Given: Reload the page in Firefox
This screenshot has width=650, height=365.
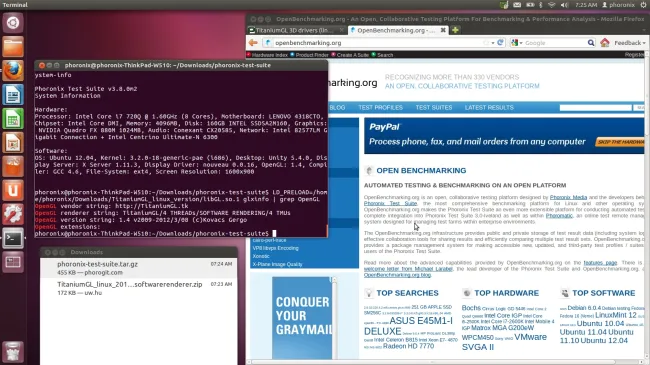Looking at the screenshot, I should [500, 43].
